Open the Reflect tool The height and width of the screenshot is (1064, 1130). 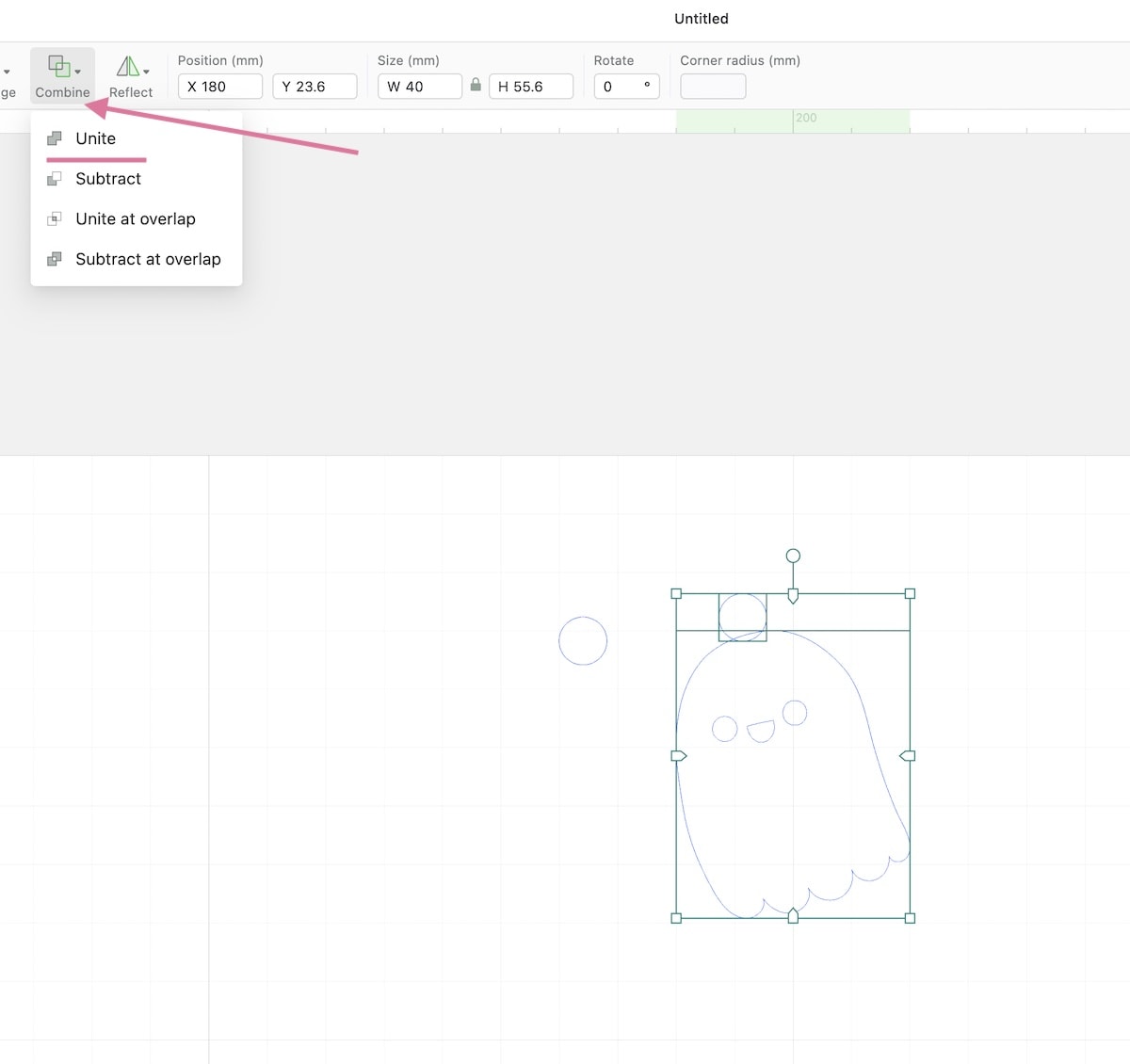tap(131, 75)
